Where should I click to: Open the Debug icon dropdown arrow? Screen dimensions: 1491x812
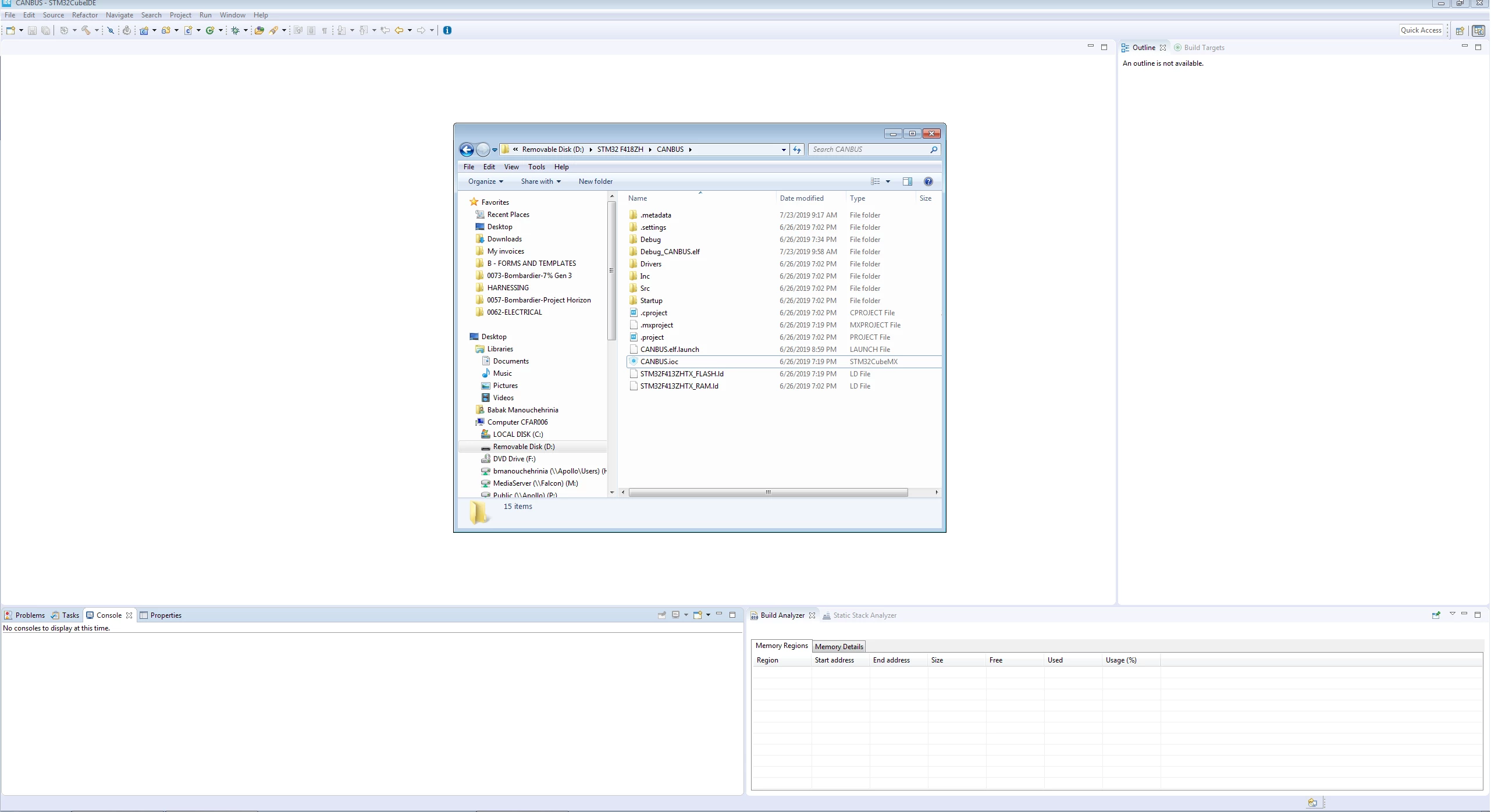click(x=245, y=30)
